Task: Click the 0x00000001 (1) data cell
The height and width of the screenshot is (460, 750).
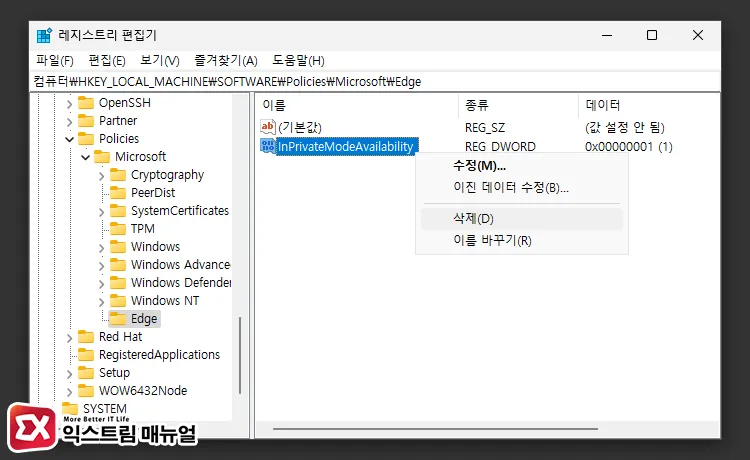Action: [629, 147]
